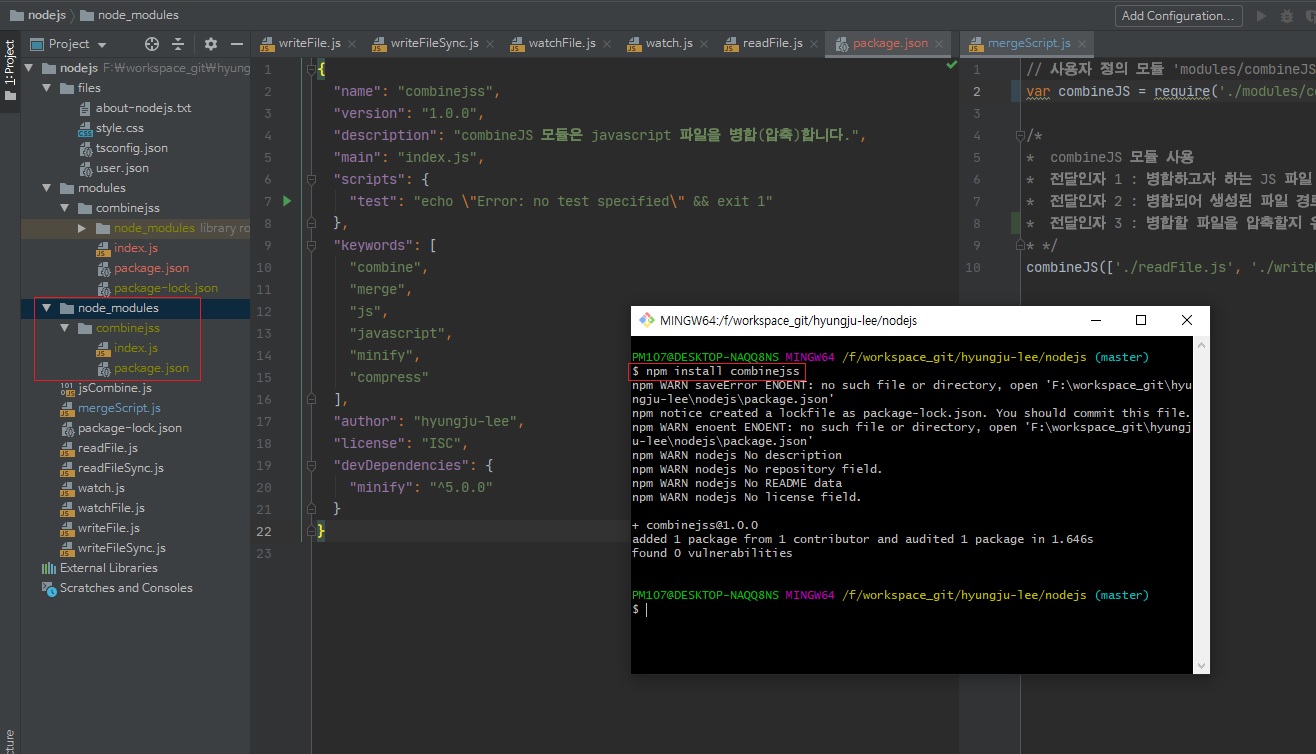Open jsCombine.js in project tree
Image resolution: width=1316 pixels, height=754 pixels.
(x=114, y=388)
